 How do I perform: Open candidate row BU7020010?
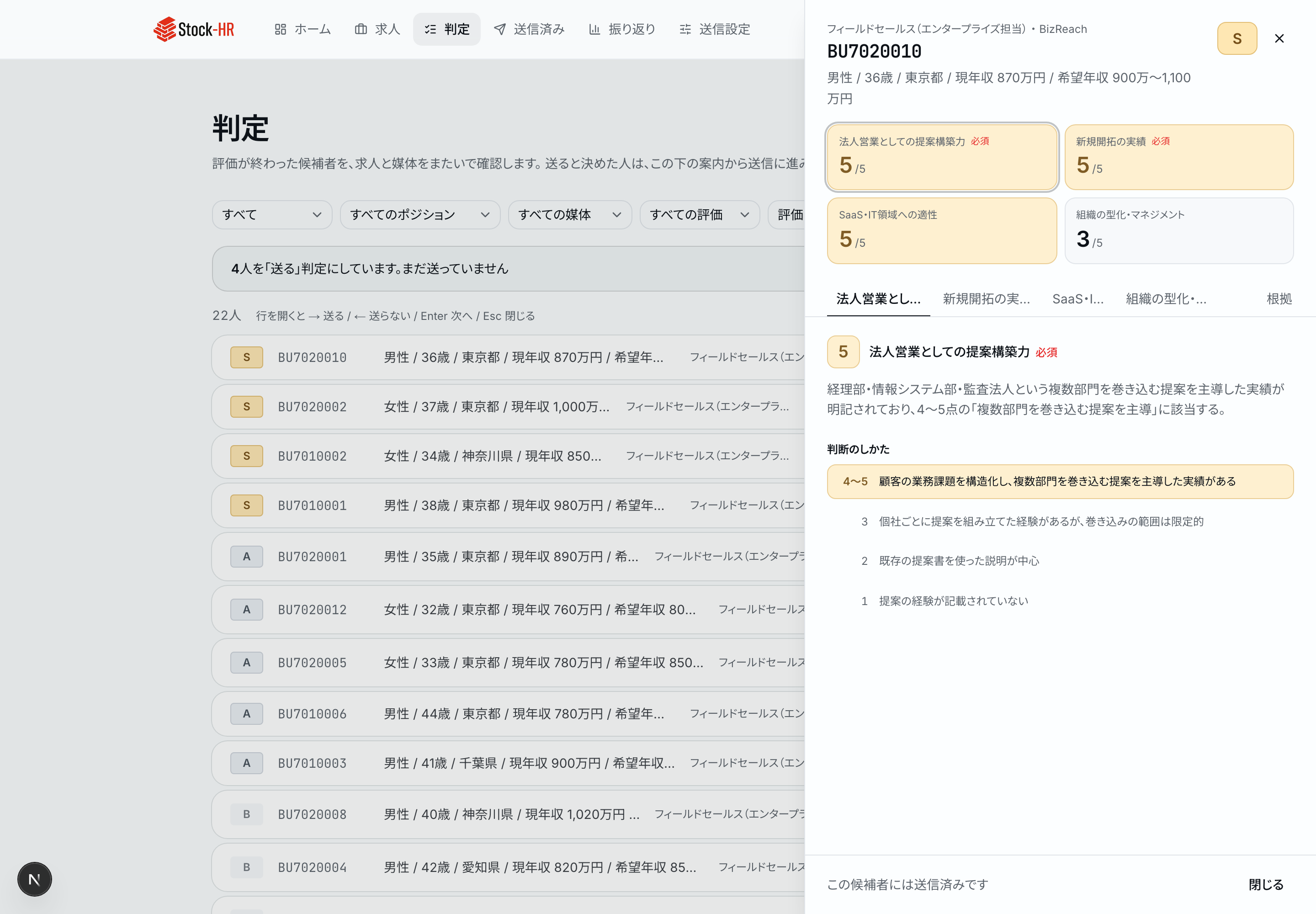click(x=509, y=357)
